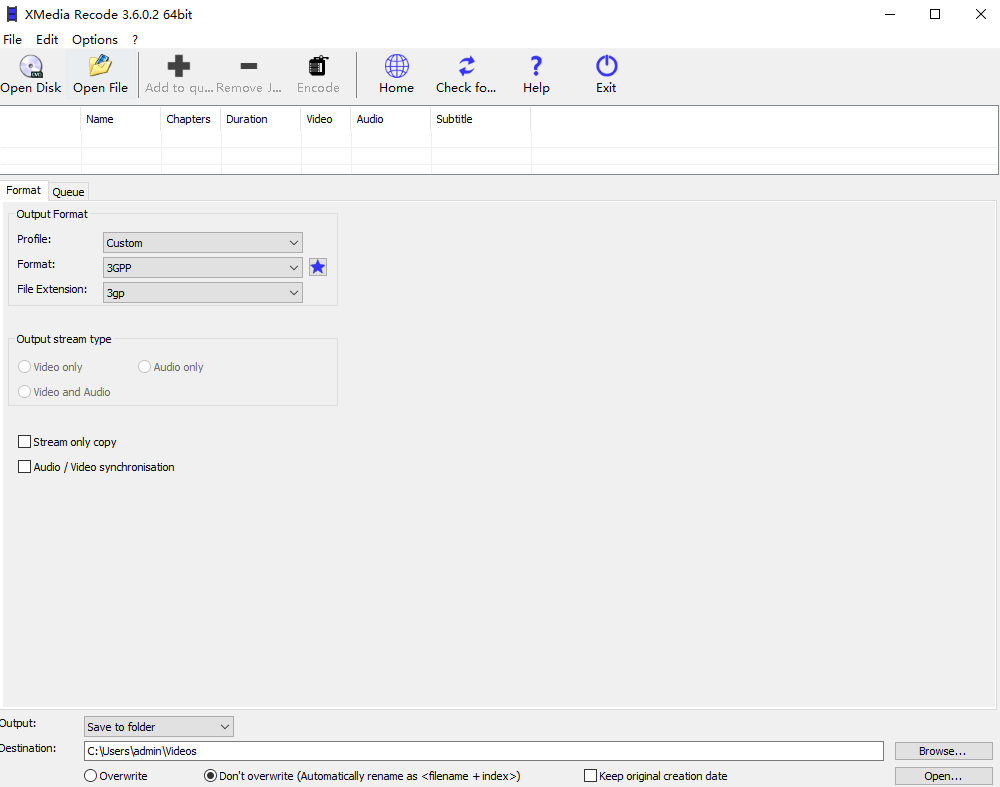This screenshot has width=1000, height=787.
Task: Open the Options menu
Action: [94, 39]
